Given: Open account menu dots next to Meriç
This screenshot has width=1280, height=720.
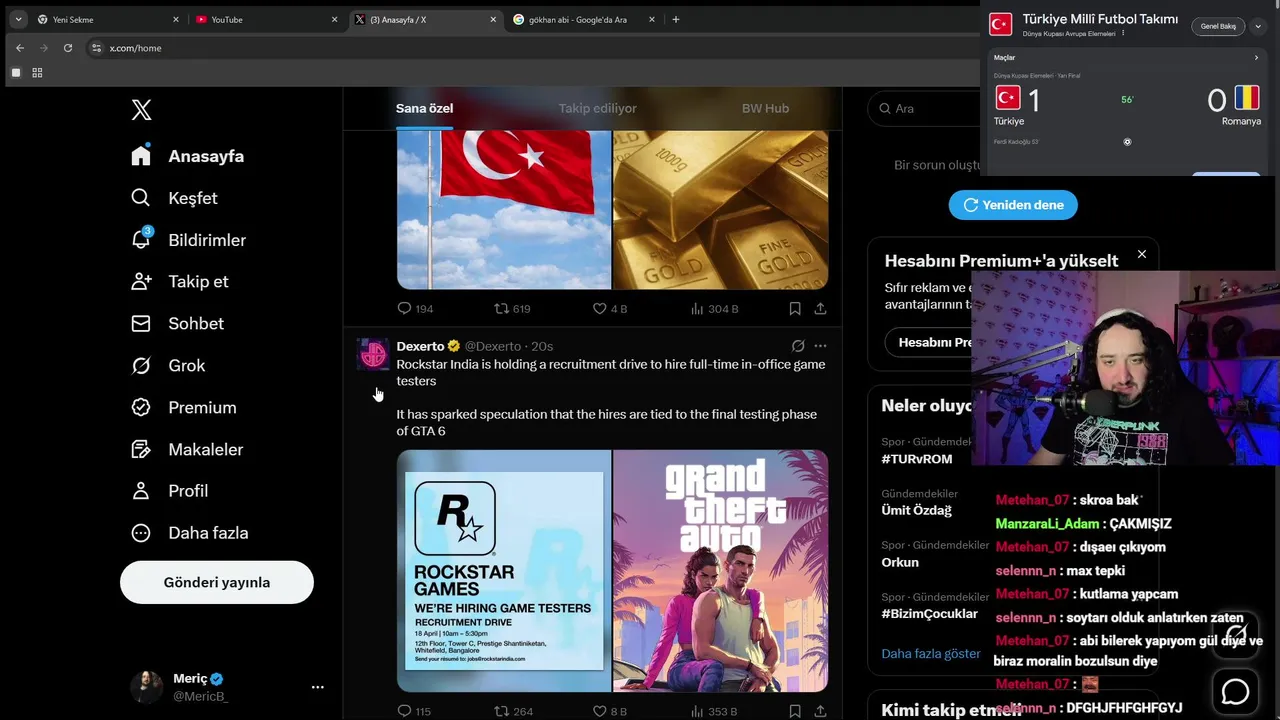Looking at the screenshot, I should pos(317,687).
